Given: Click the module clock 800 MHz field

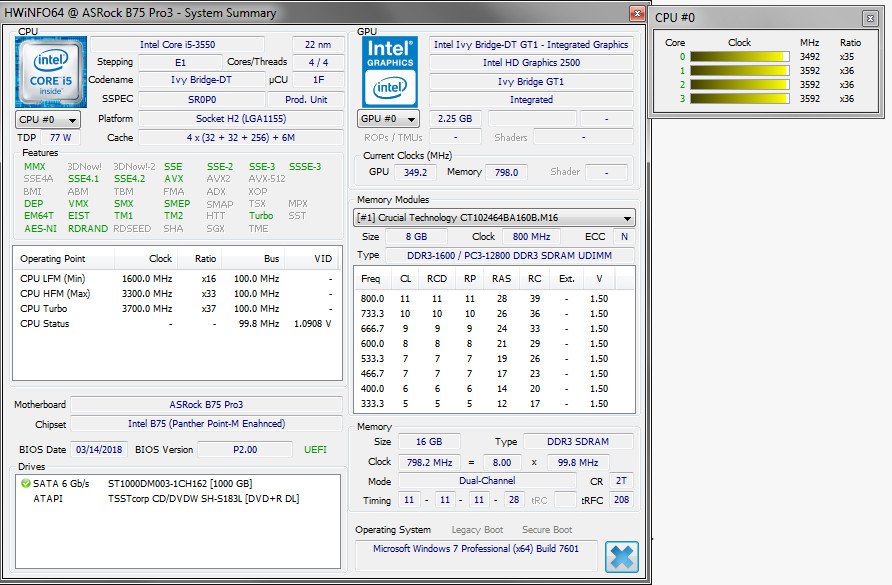Looking at the screenshot, I should [531, 237].
